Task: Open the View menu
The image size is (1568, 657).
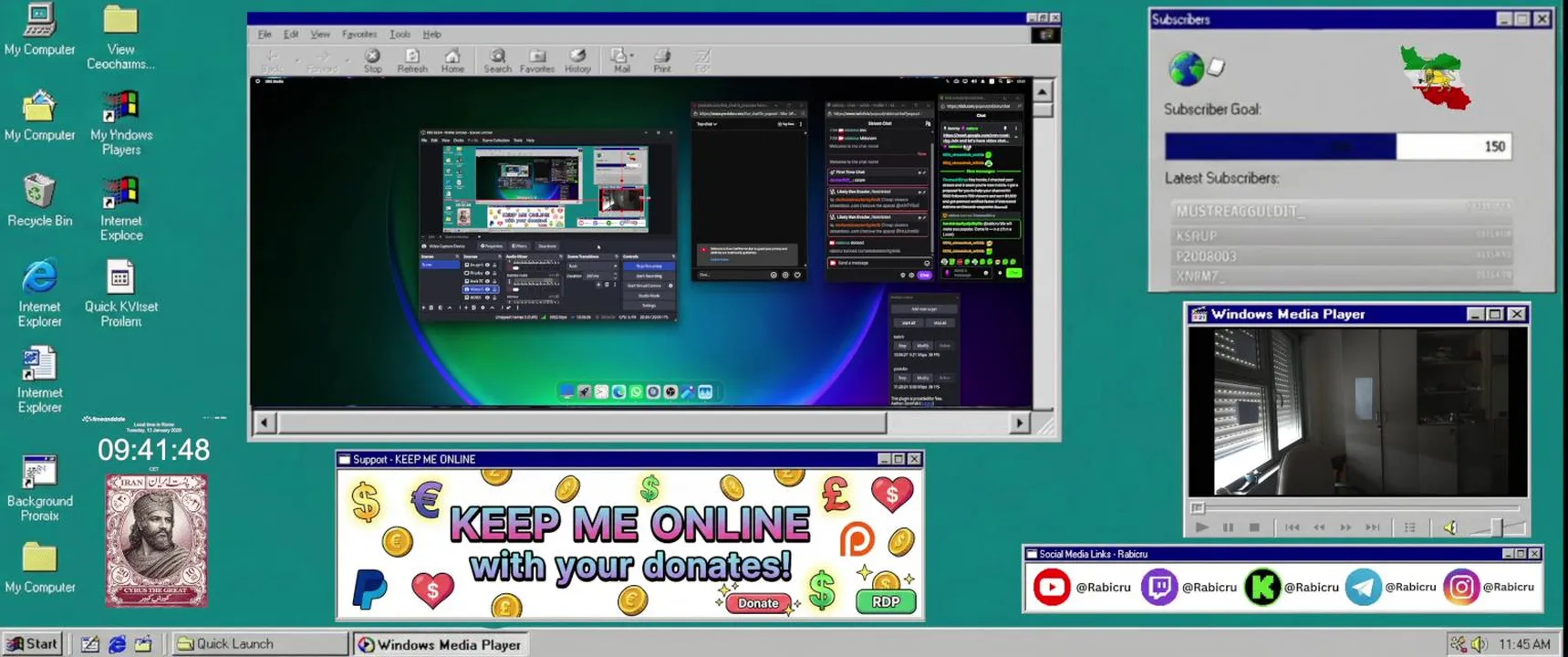Action: pyautogui.click(x=320, y=35)
